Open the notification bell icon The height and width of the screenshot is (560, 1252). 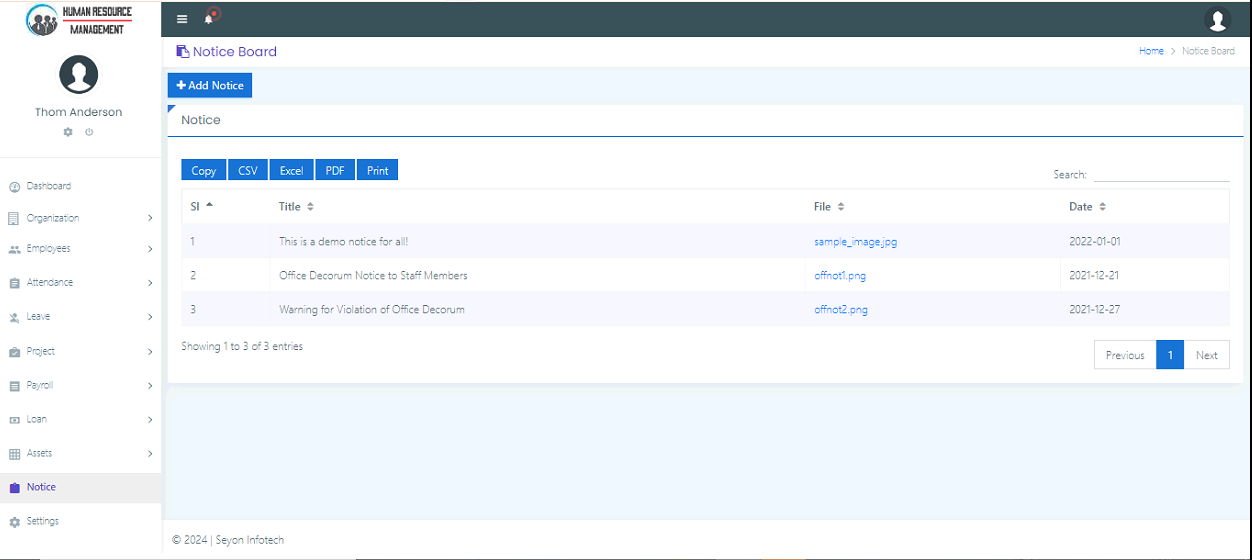[209, 19]
